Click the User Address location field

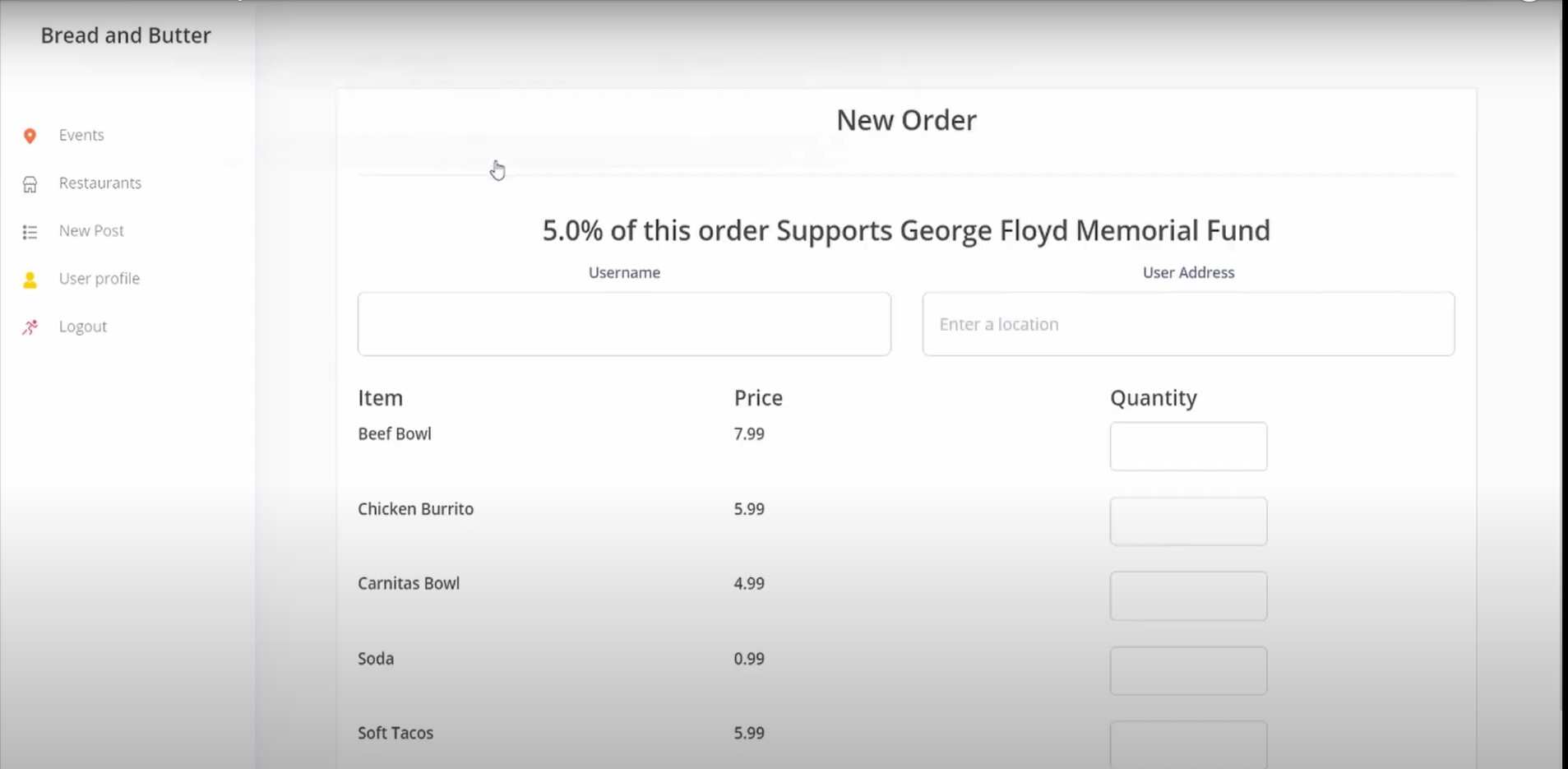click(1188, 324)
